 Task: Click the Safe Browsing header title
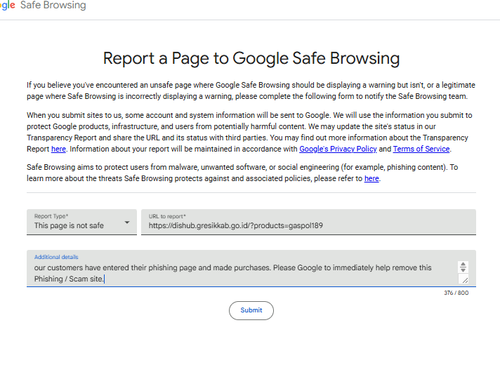click(x=53, y=5)
